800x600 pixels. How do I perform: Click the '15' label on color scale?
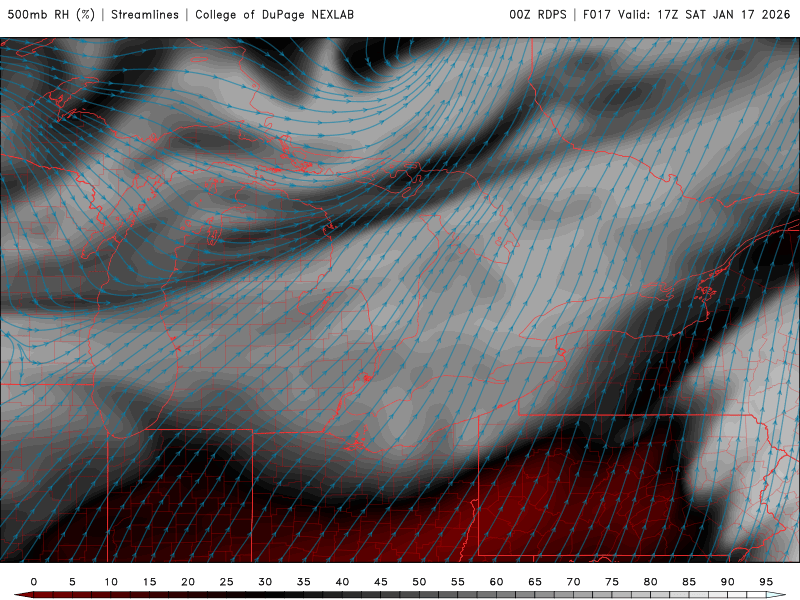click(x=149, y=582)
